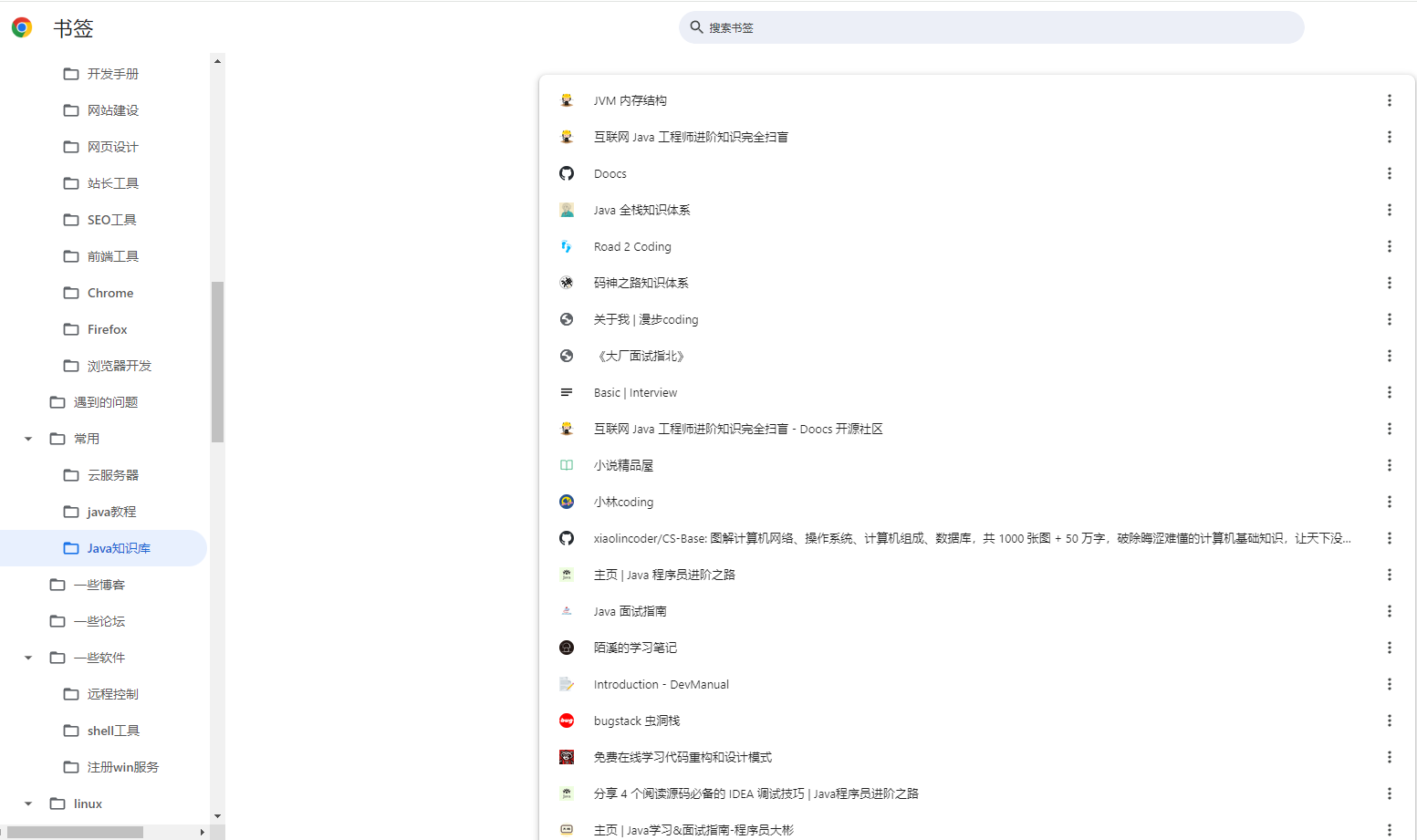1417x840 pixels.
Task: Select the SEO工具 folder
Action: pyautogui.click(x=113, y=219)
